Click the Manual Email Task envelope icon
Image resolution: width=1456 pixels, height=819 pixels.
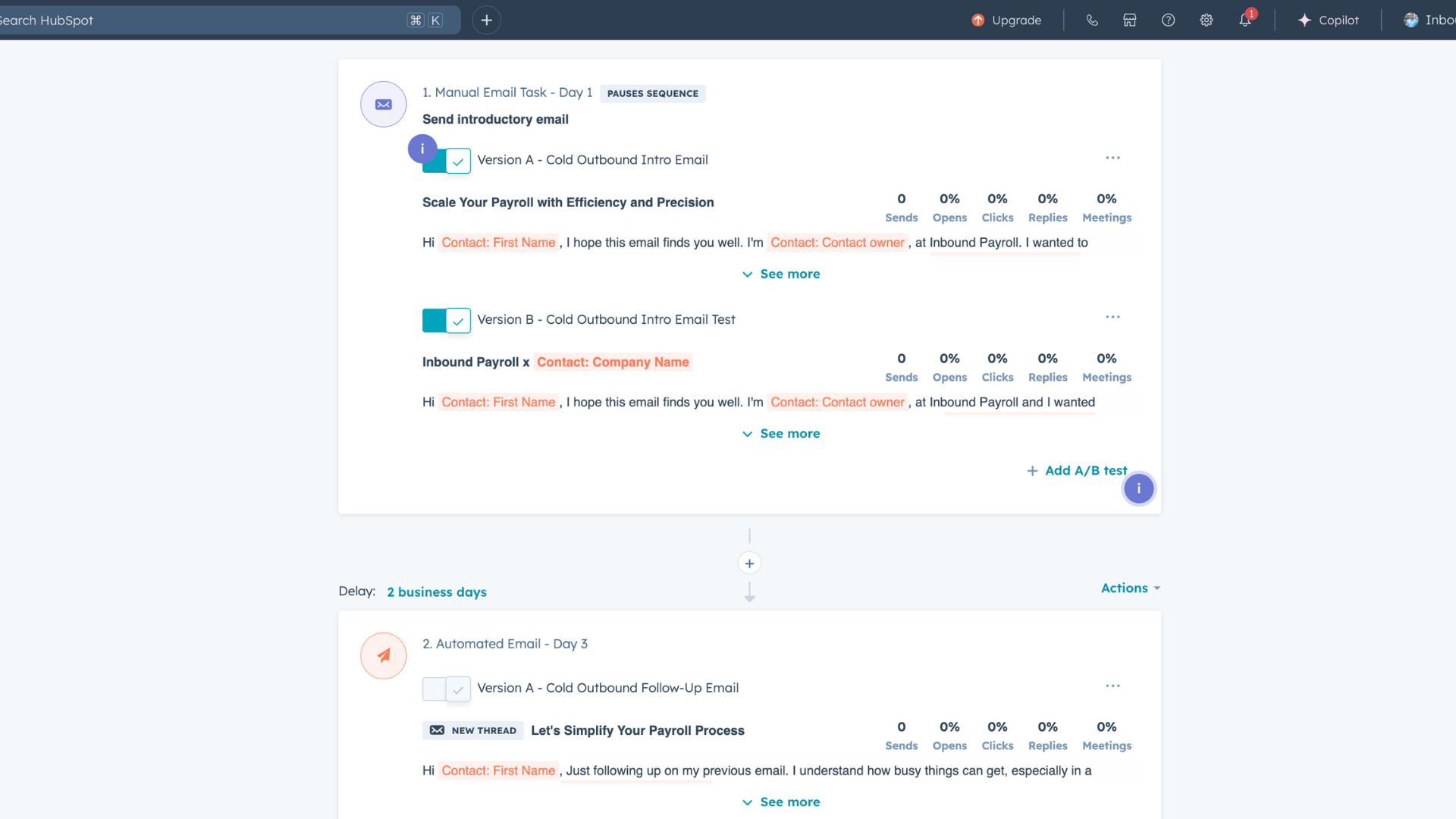pos(384,105)
